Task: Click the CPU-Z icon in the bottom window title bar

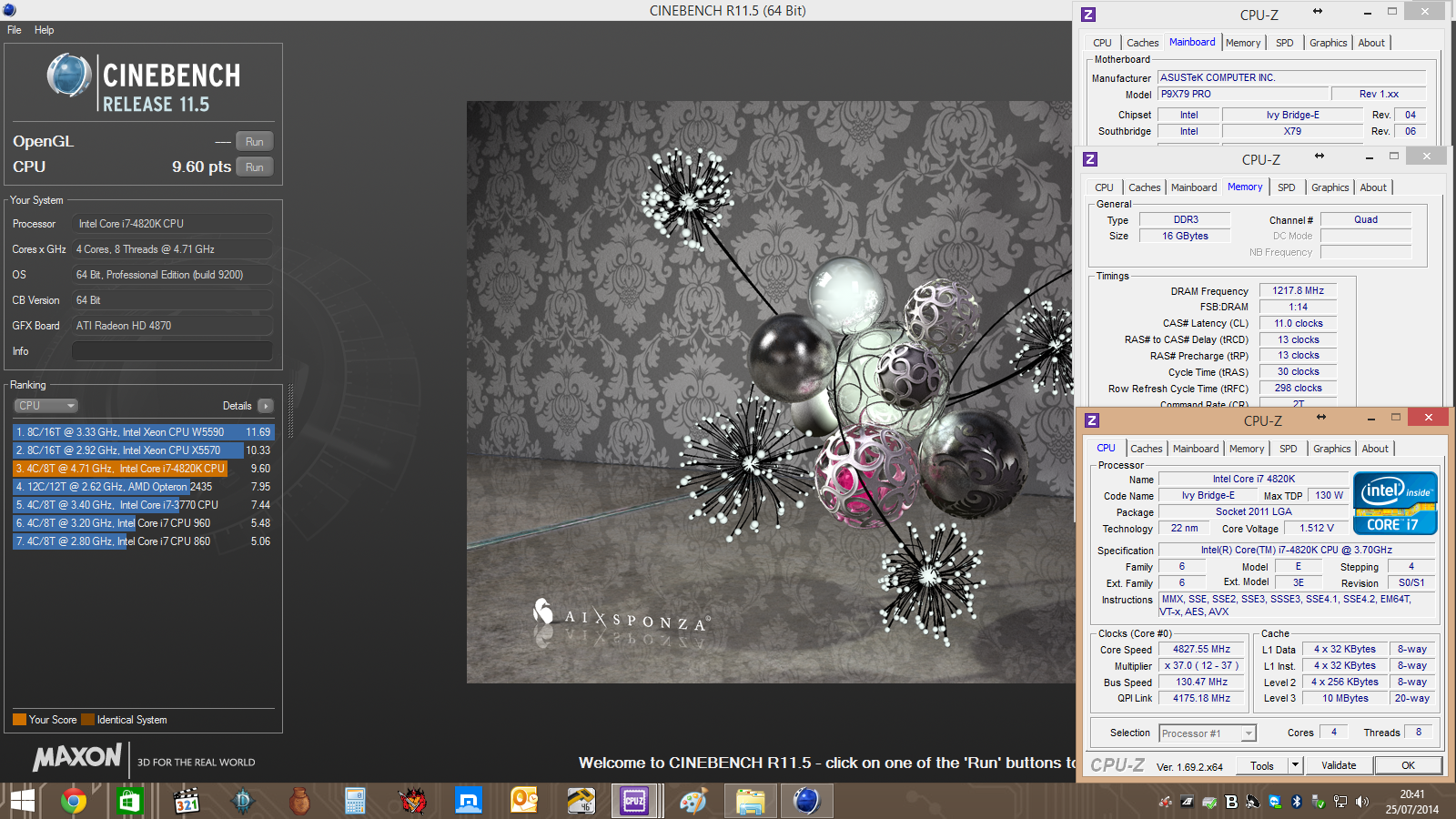Action: [1092, 420]
